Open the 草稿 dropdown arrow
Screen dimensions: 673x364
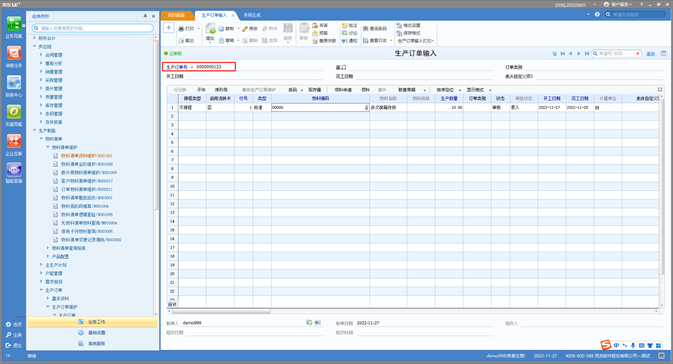click(238, 40)
